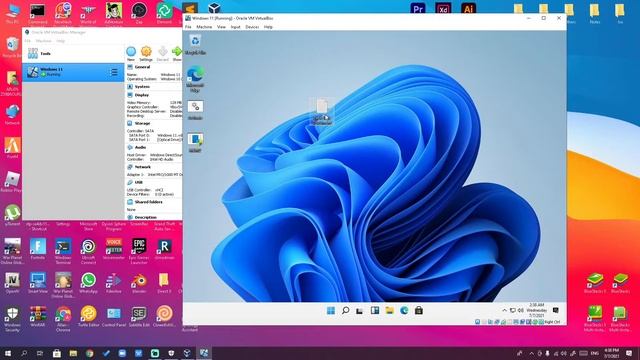This screenshot has height=360, width=640.
Task: Open File menu in VM window
Action: pos(188,27)
